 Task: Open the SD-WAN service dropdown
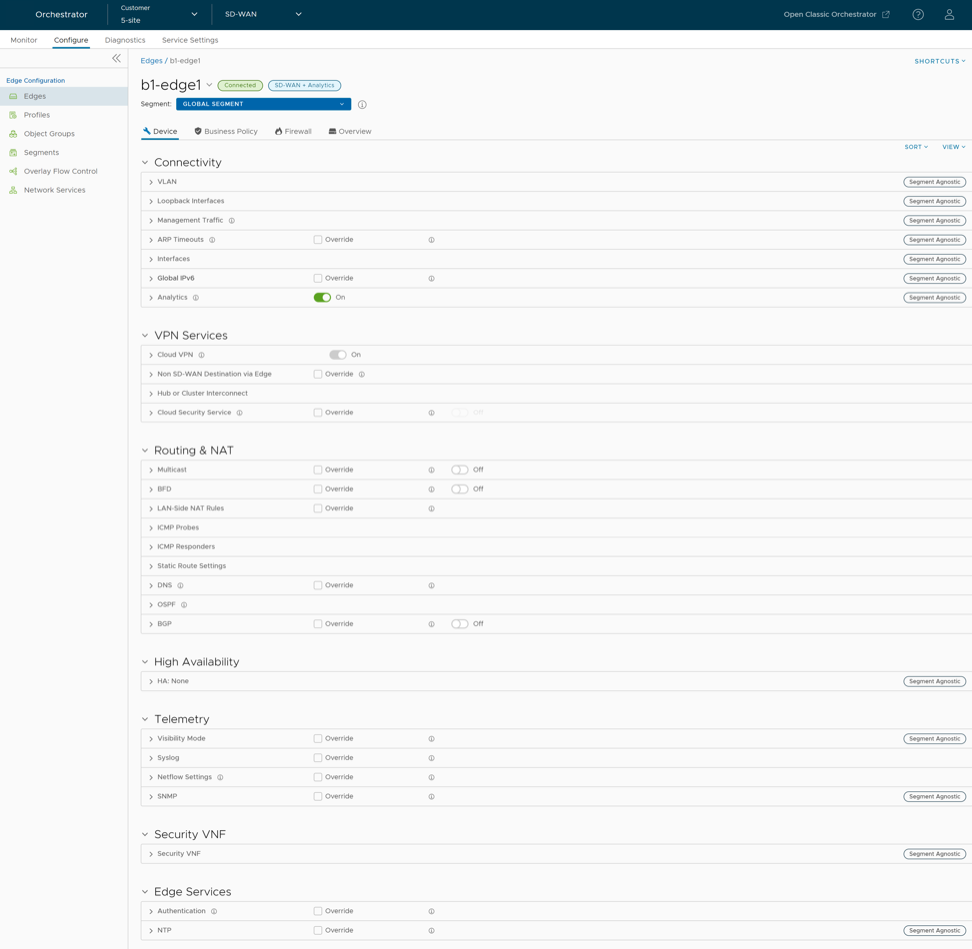pyautogui.click(x=263, y=14)
